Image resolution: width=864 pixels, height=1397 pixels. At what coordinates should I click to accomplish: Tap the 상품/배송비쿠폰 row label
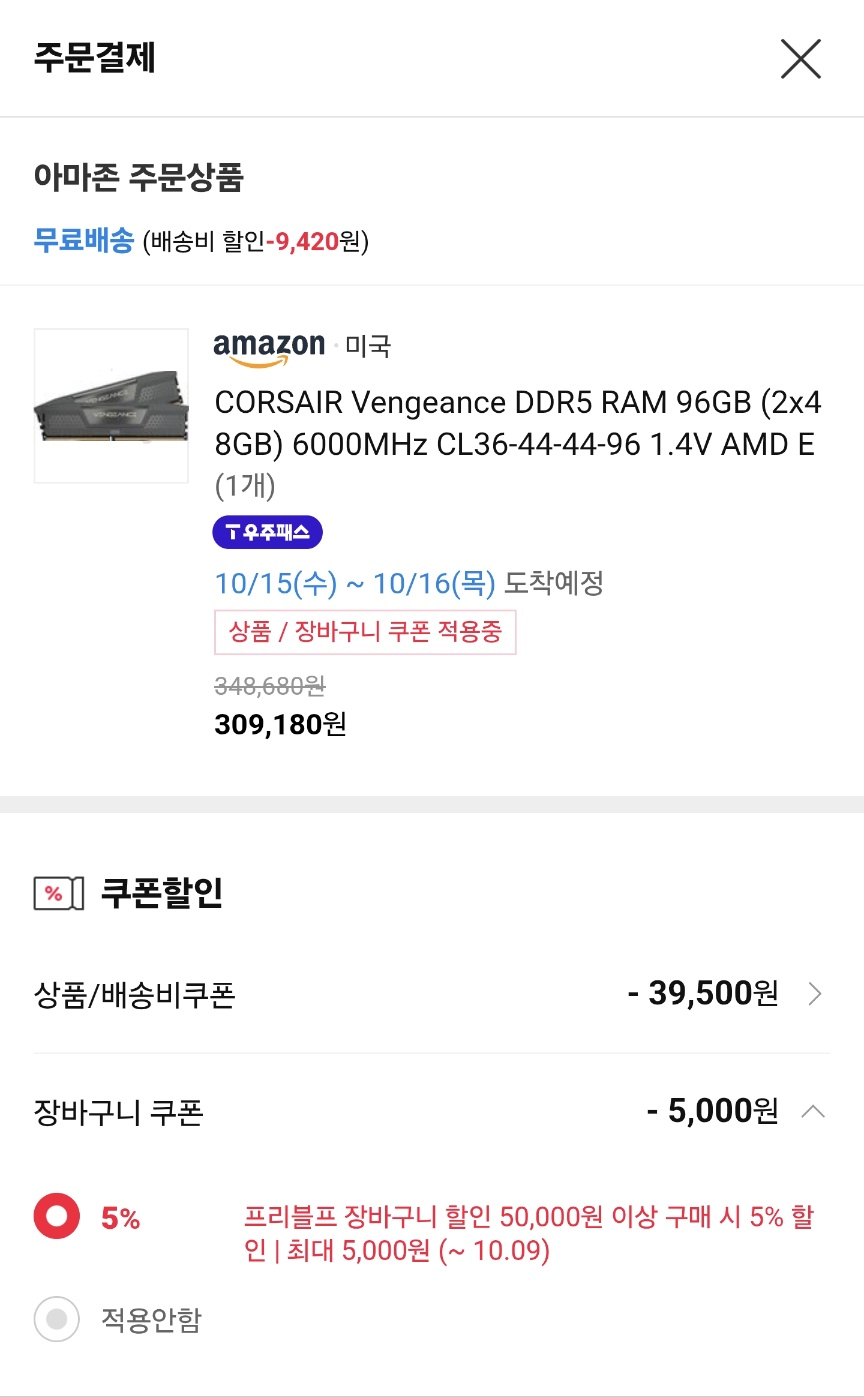[x=135, y=995]
